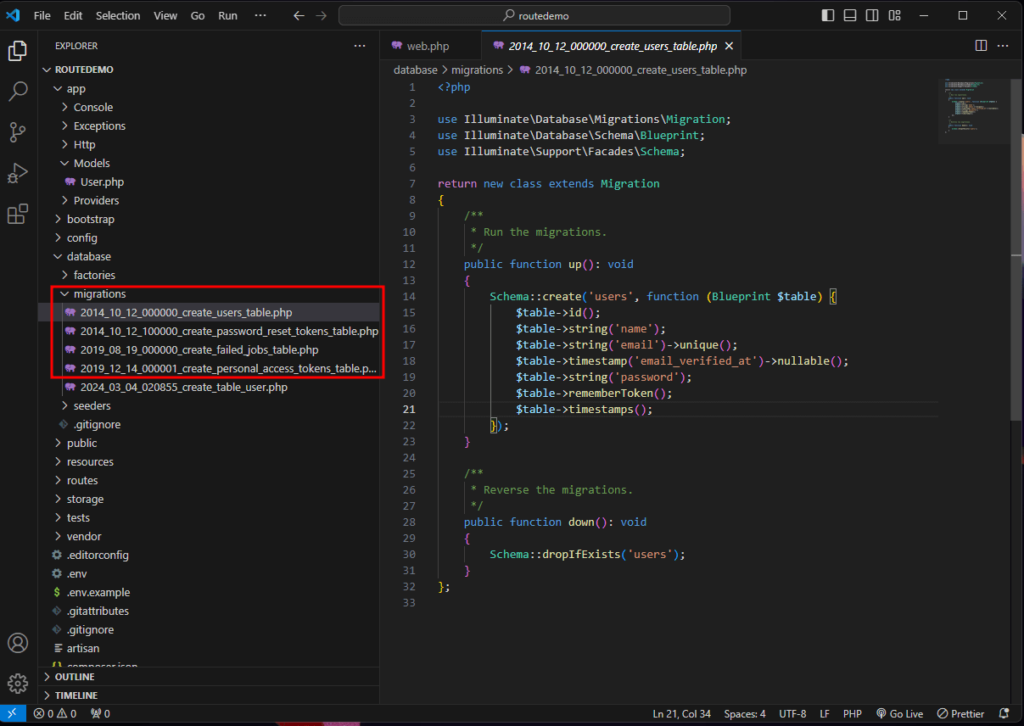1024x726 pixels.
Task: Customize layout from the title bar
Action: tap(895, 16)
